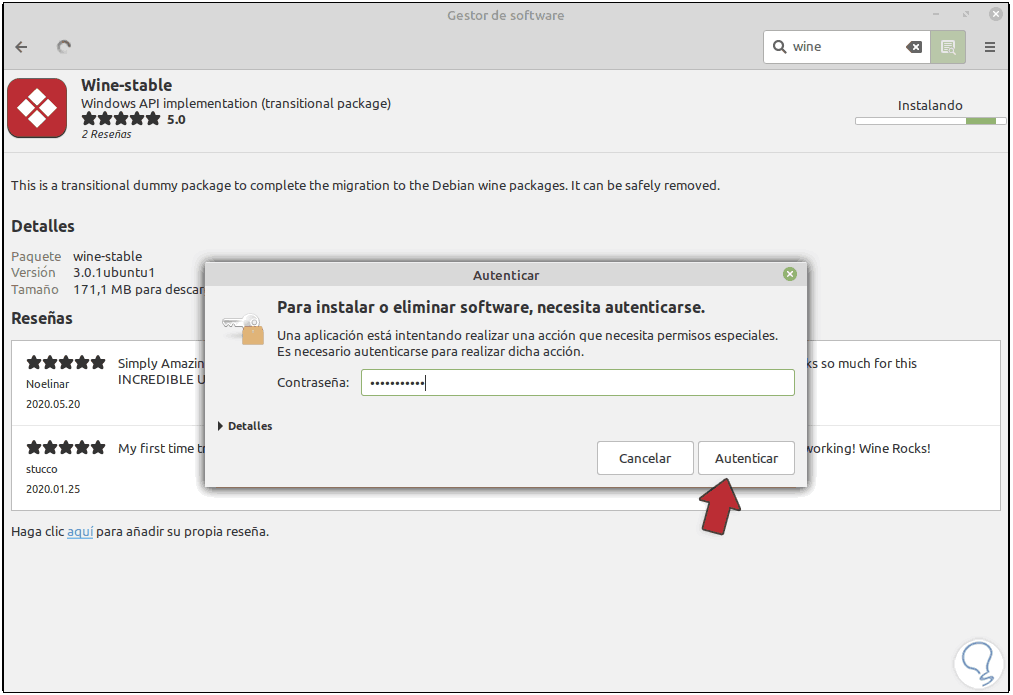Click the loading spinner icon in toolbar

[63, 47]
